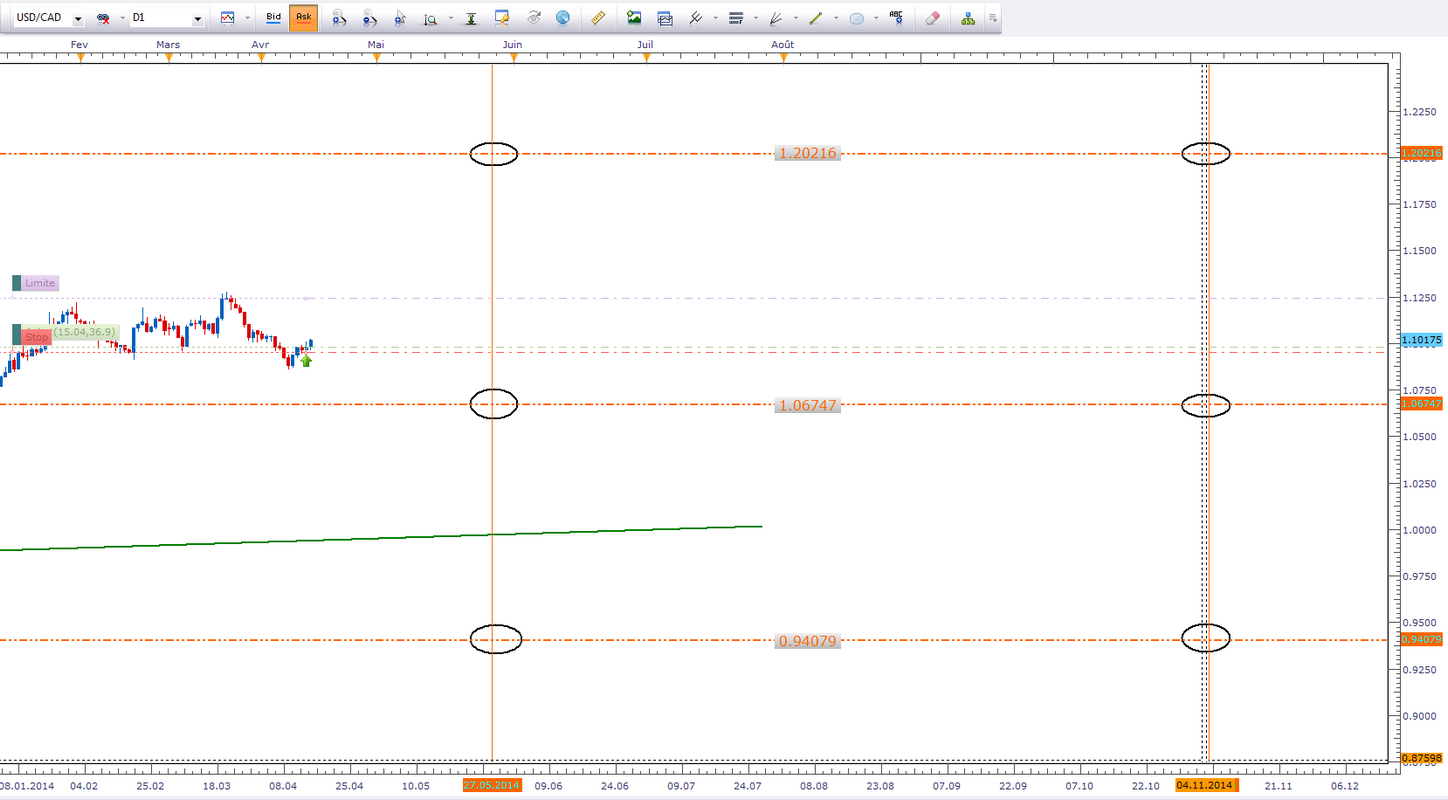Image resolution: width=1448 pixels, height=800 pixels.
Task: Click the indicators icon
Action: [x=696, y=18]
